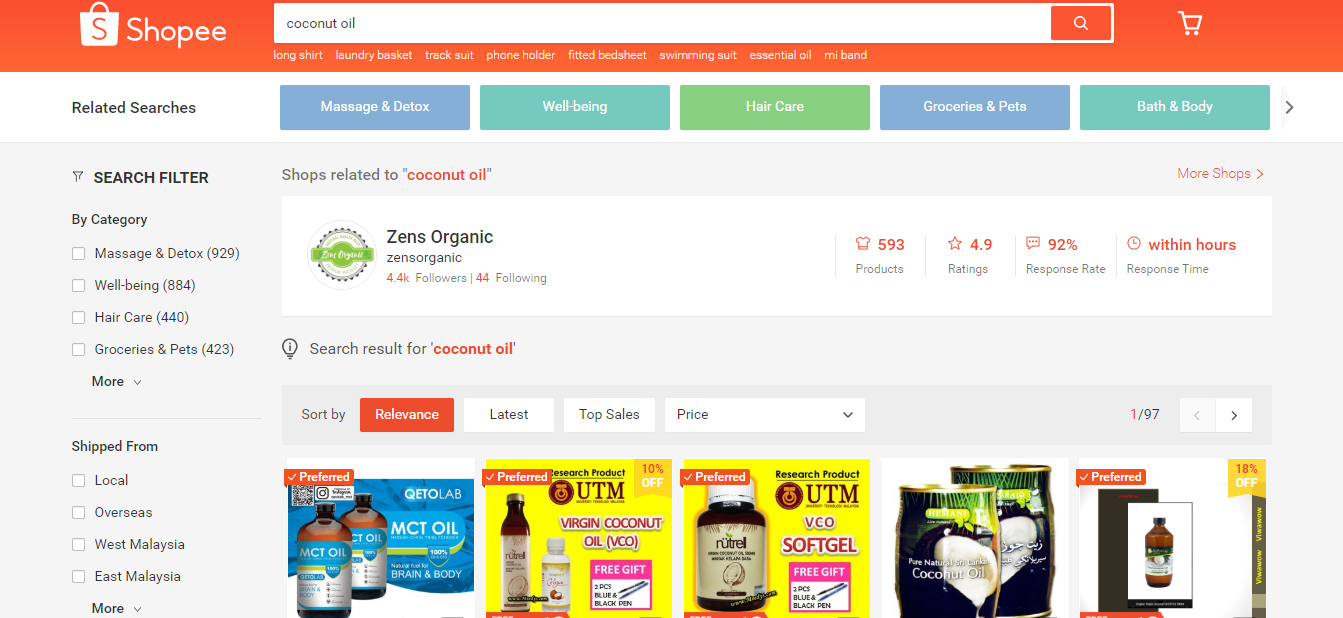The image size is (1343, 618).
Task: Open Hair Care related search tile
Action: coord(775,107)
